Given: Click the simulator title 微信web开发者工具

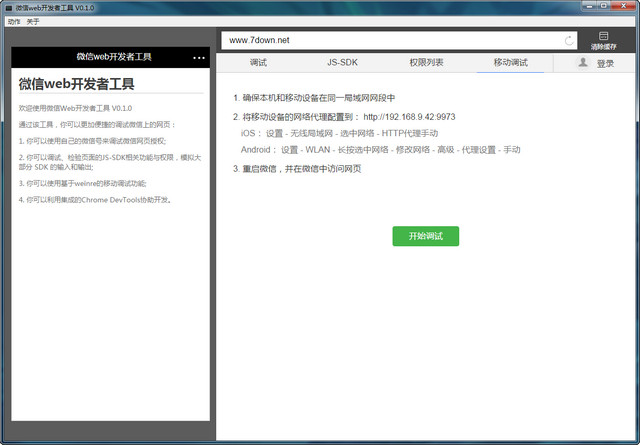Looking at the screenshot, I should click(x=113, y=57).
